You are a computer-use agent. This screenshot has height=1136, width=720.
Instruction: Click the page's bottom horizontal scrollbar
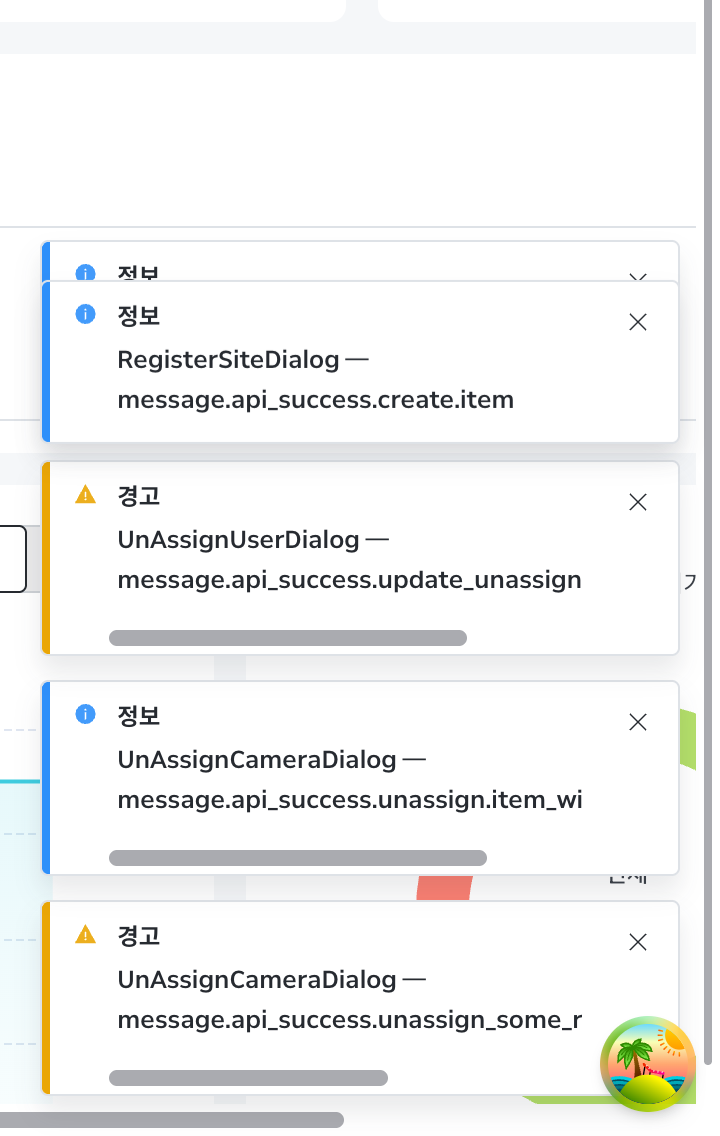tap(170, 1120)
